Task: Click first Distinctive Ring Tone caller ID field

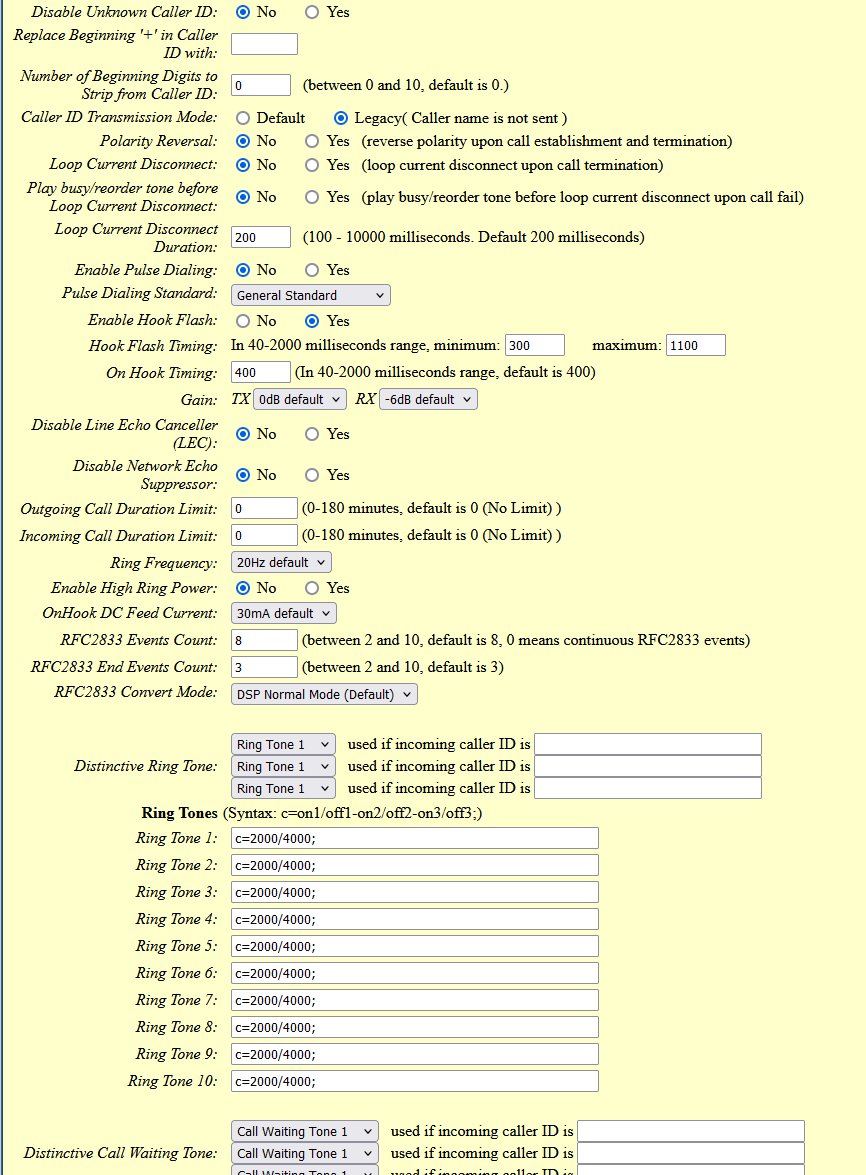Action: pos(648,744)
